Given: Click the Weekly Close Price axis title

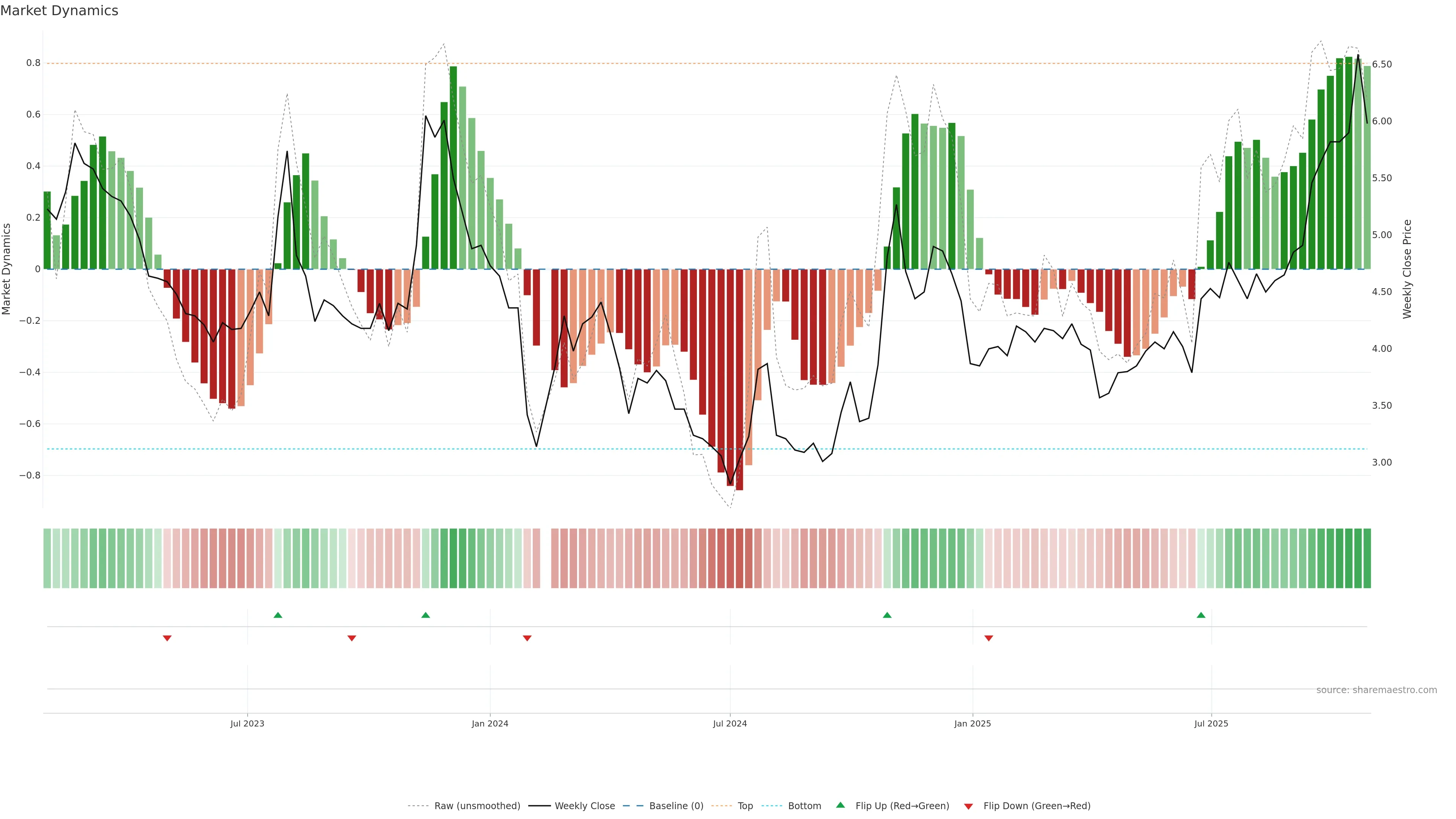Looking at the screenshot, I should point(1407,269).
